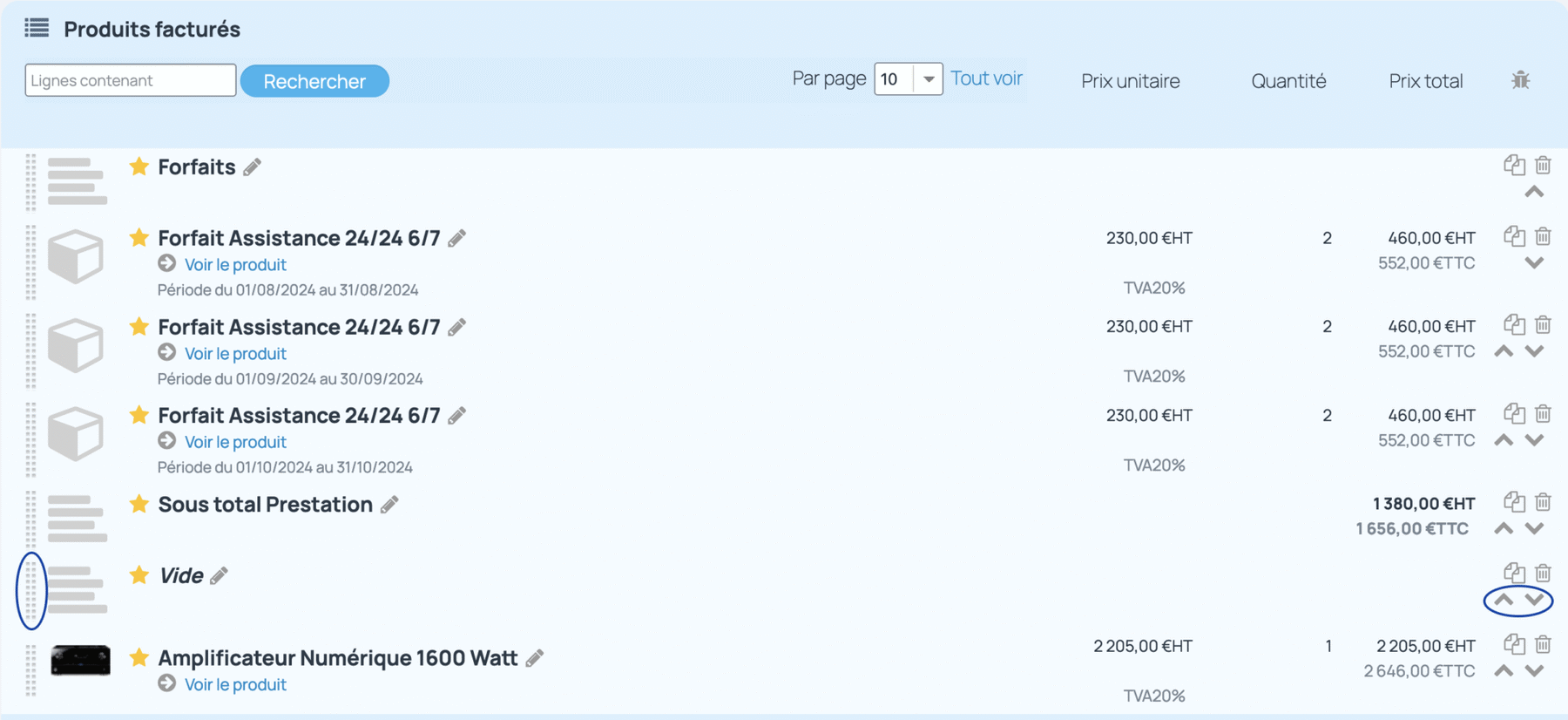Select the Prix total column header

point(1425,81)
